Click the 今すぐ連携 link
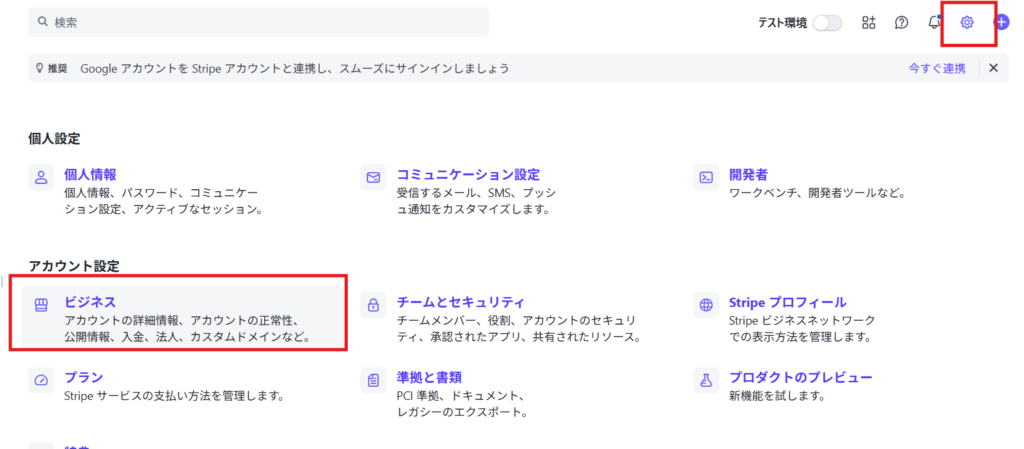Viewport: 1024px width, 449px height. (936, 68)
